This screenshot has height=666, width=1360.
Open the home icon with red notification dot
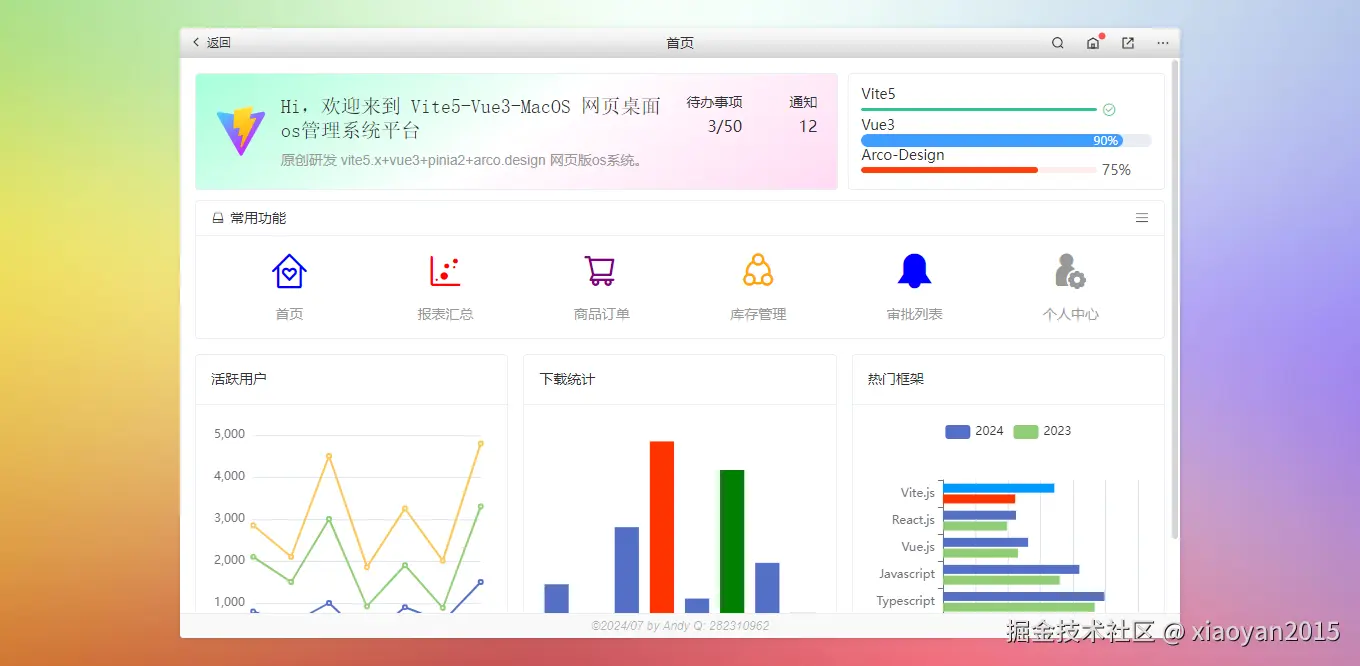[1093, 43]
